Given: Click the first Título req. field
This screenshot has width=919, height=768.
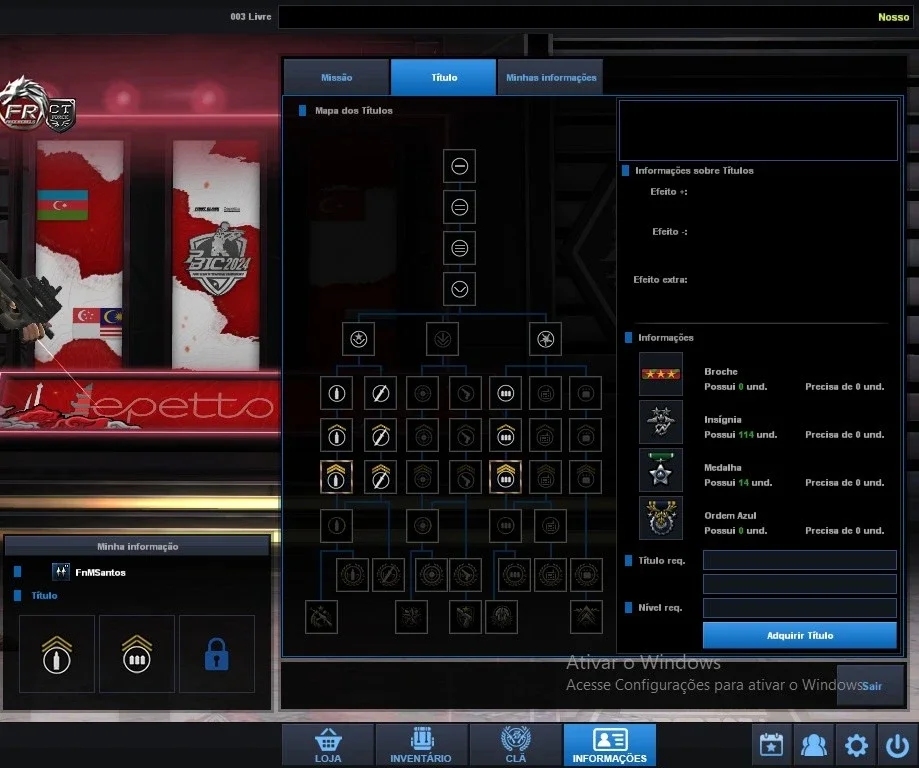Looking at the screenshot, I should pyautogui.click(x=799, y=560).
